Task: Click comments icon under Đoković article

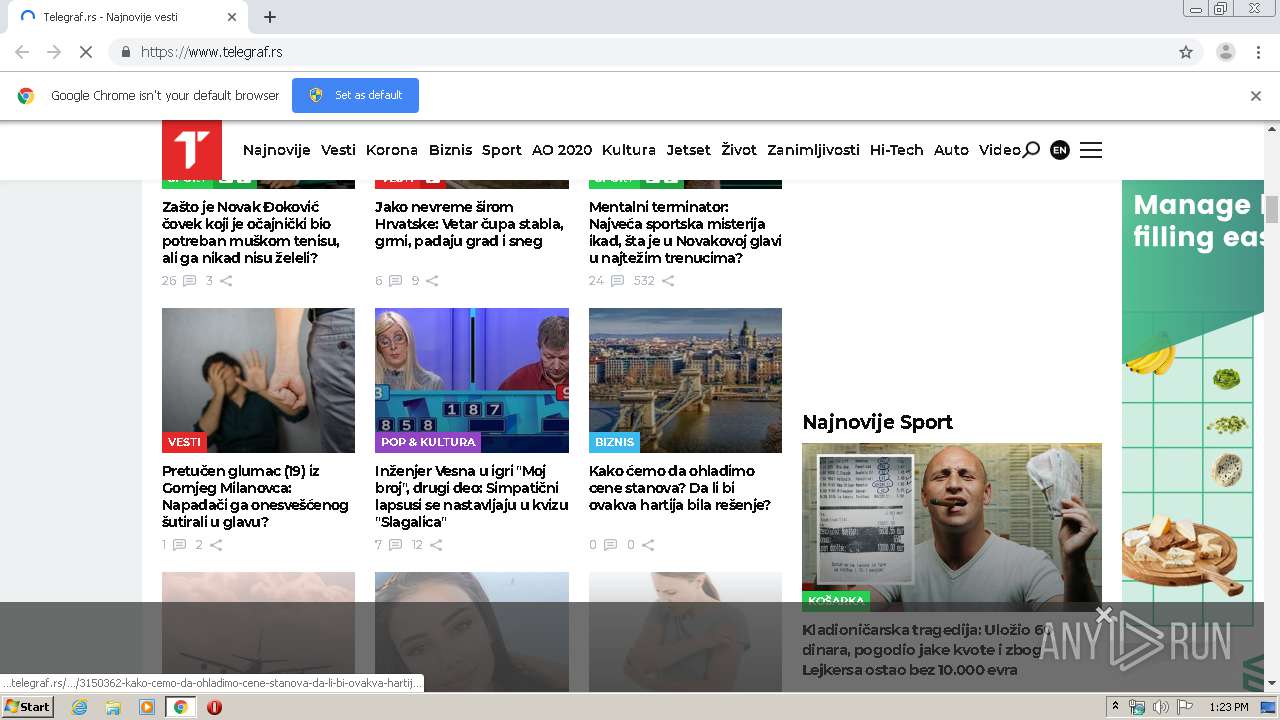Action: [190, 281]
